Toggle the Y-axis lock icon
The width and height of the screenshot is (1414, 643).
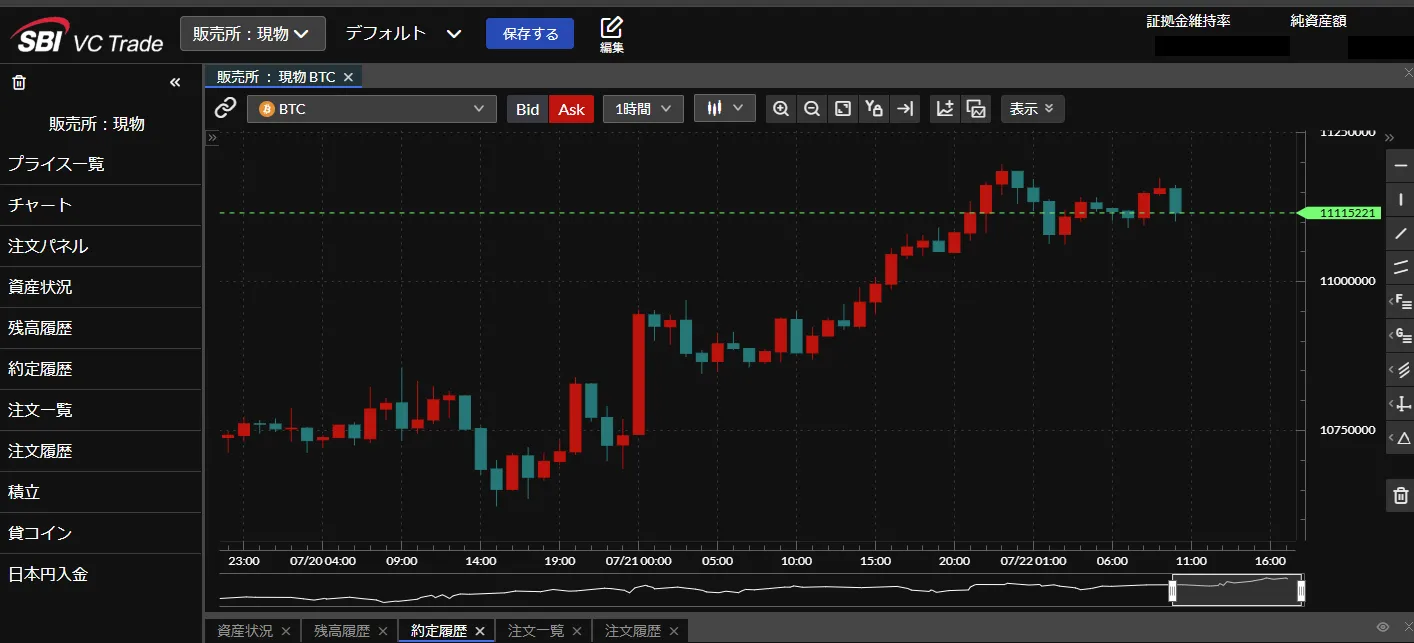point(874,109)
